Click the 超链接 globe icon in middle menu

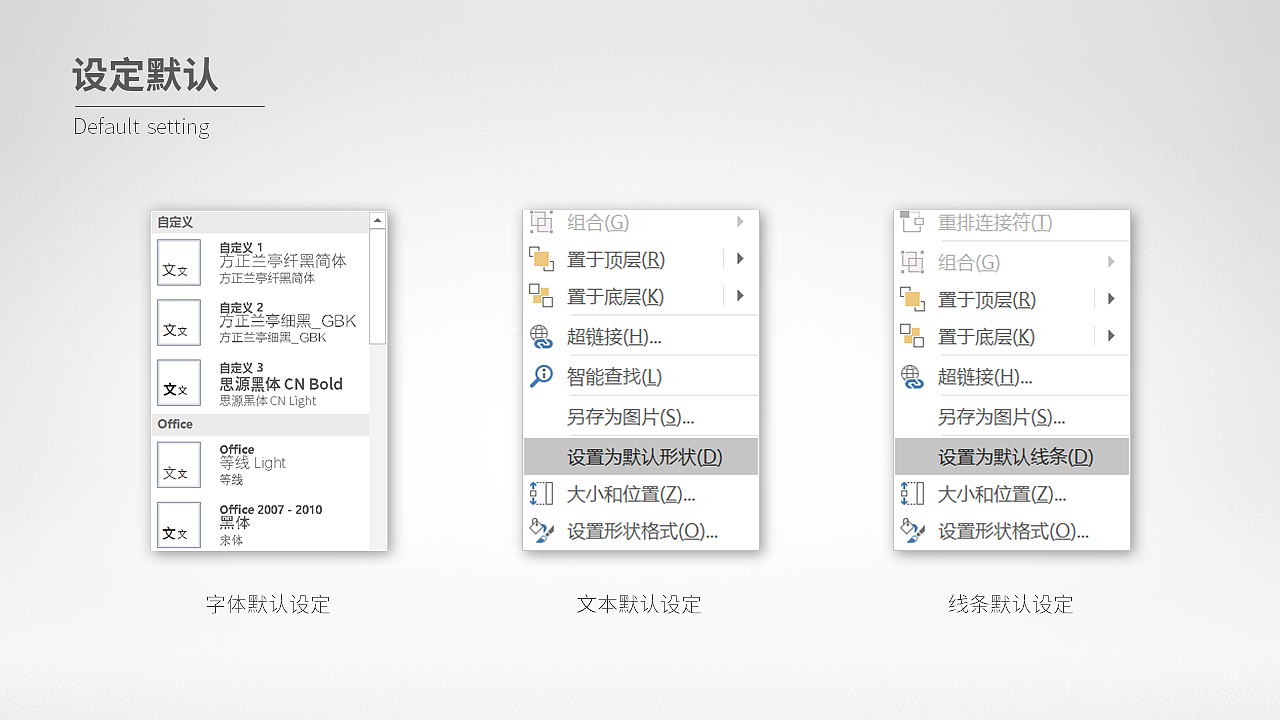point(541,337)
